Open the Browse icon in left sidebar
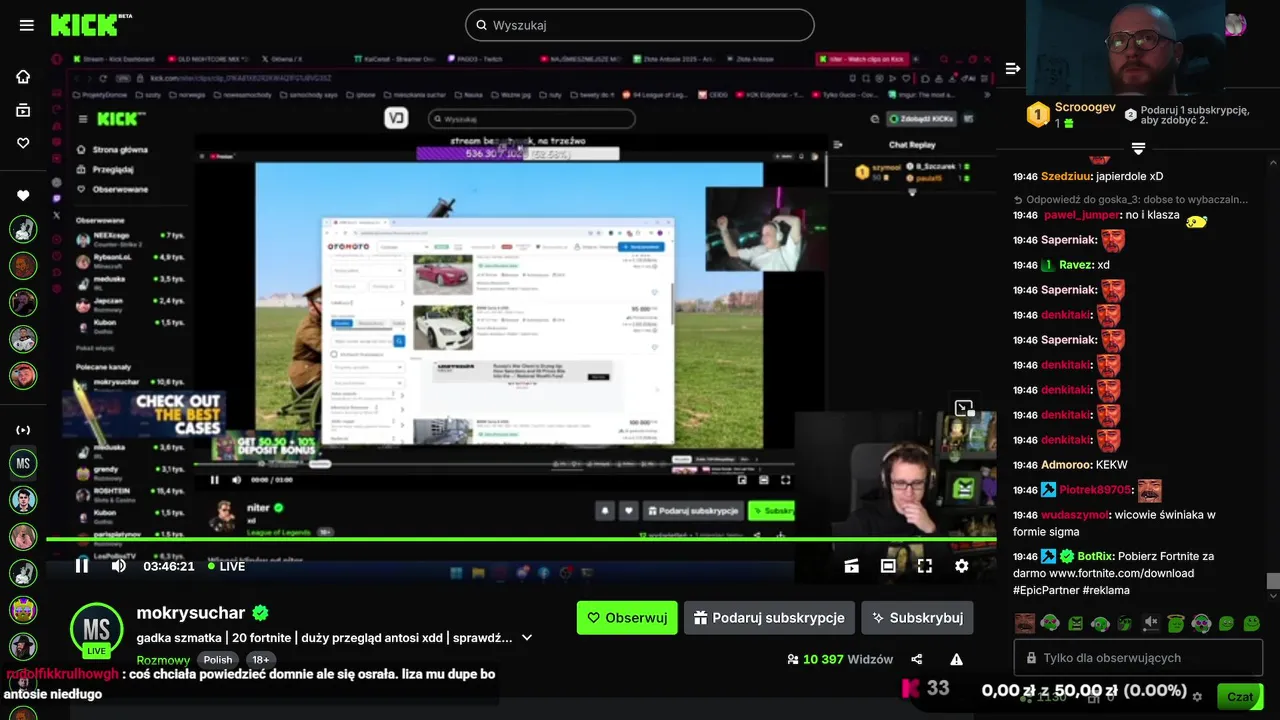1280x720 pixels. click(x=23, y=110)
